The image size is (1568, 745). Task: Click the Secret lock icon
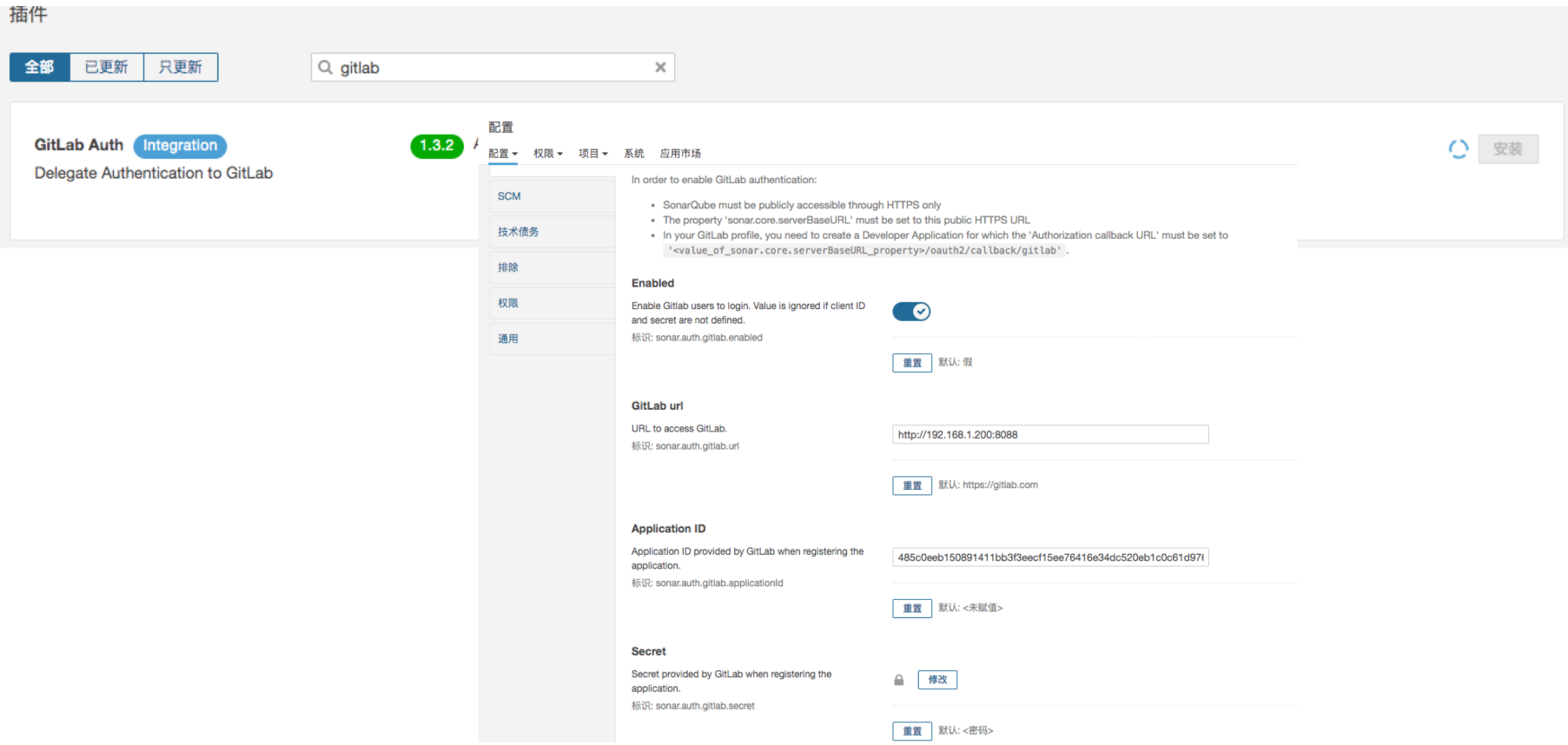click(x=899, y=680)
